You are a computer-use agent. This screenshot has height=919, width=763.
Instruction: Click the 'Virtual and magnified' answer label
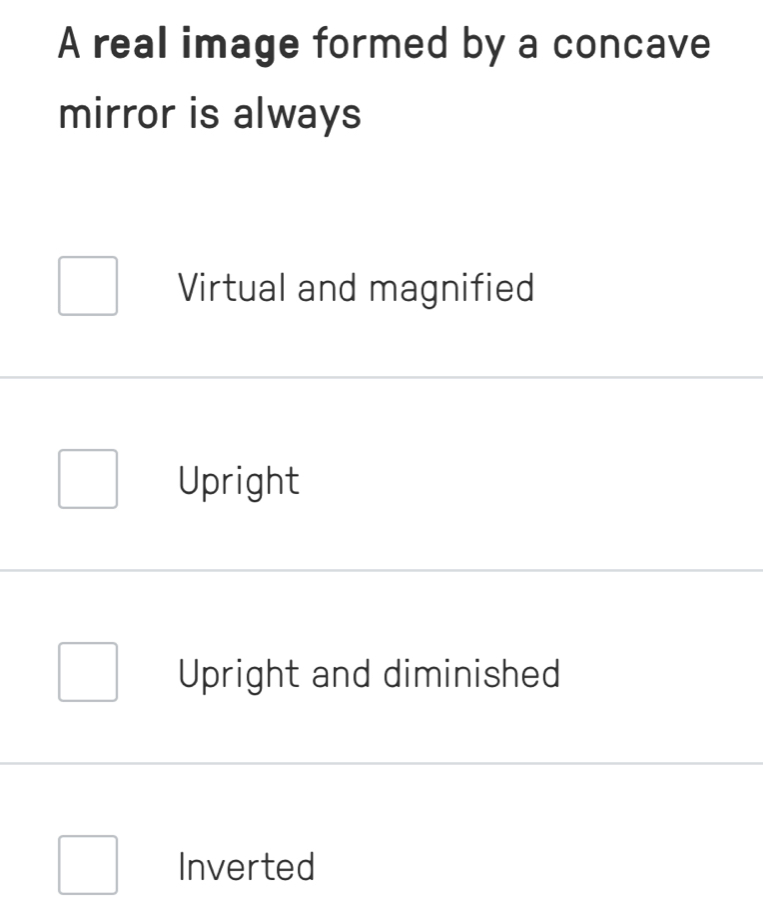coord(356,289)
